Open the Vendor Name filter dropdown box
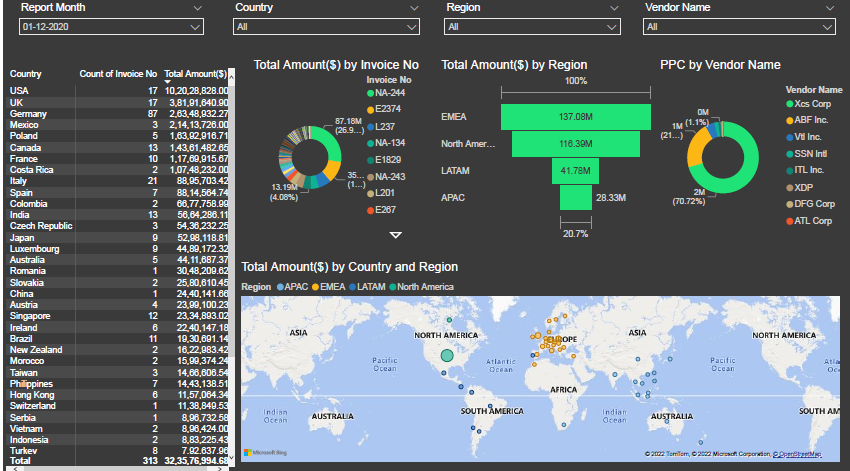Image resolution: width=850 pixels, height=471 pixels. coord(739,27)
